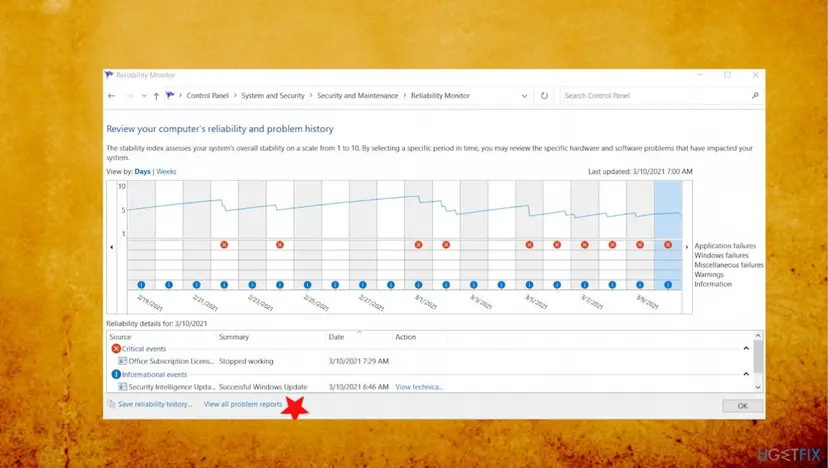The width and height of the screenshot is (828, 468).
Task: Open the Control Panel breadcrumb
Action: pyautogui.click(x=208, y=96)
